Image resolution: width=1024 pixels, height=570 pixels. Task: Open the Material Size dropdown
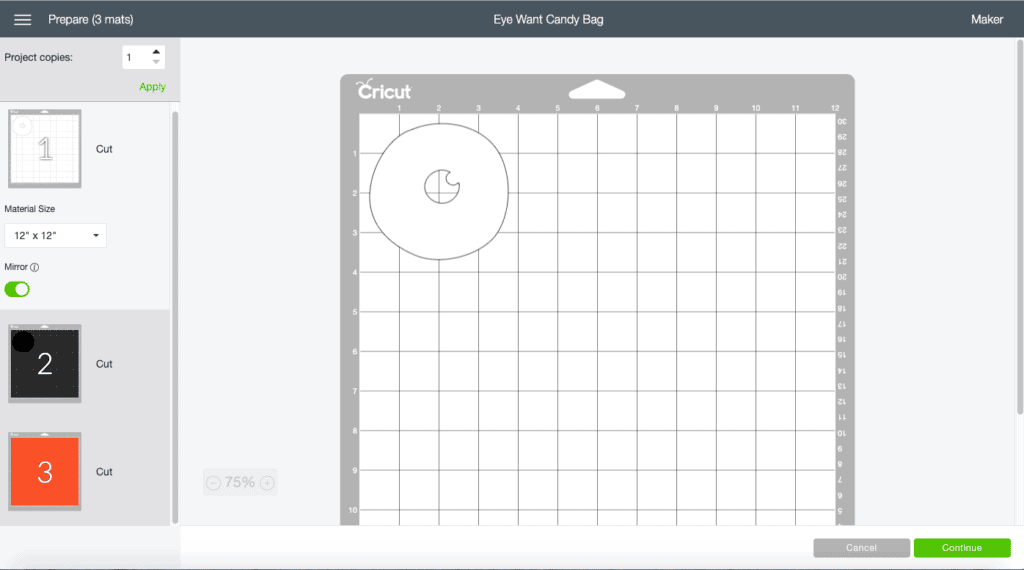(56, 236)
